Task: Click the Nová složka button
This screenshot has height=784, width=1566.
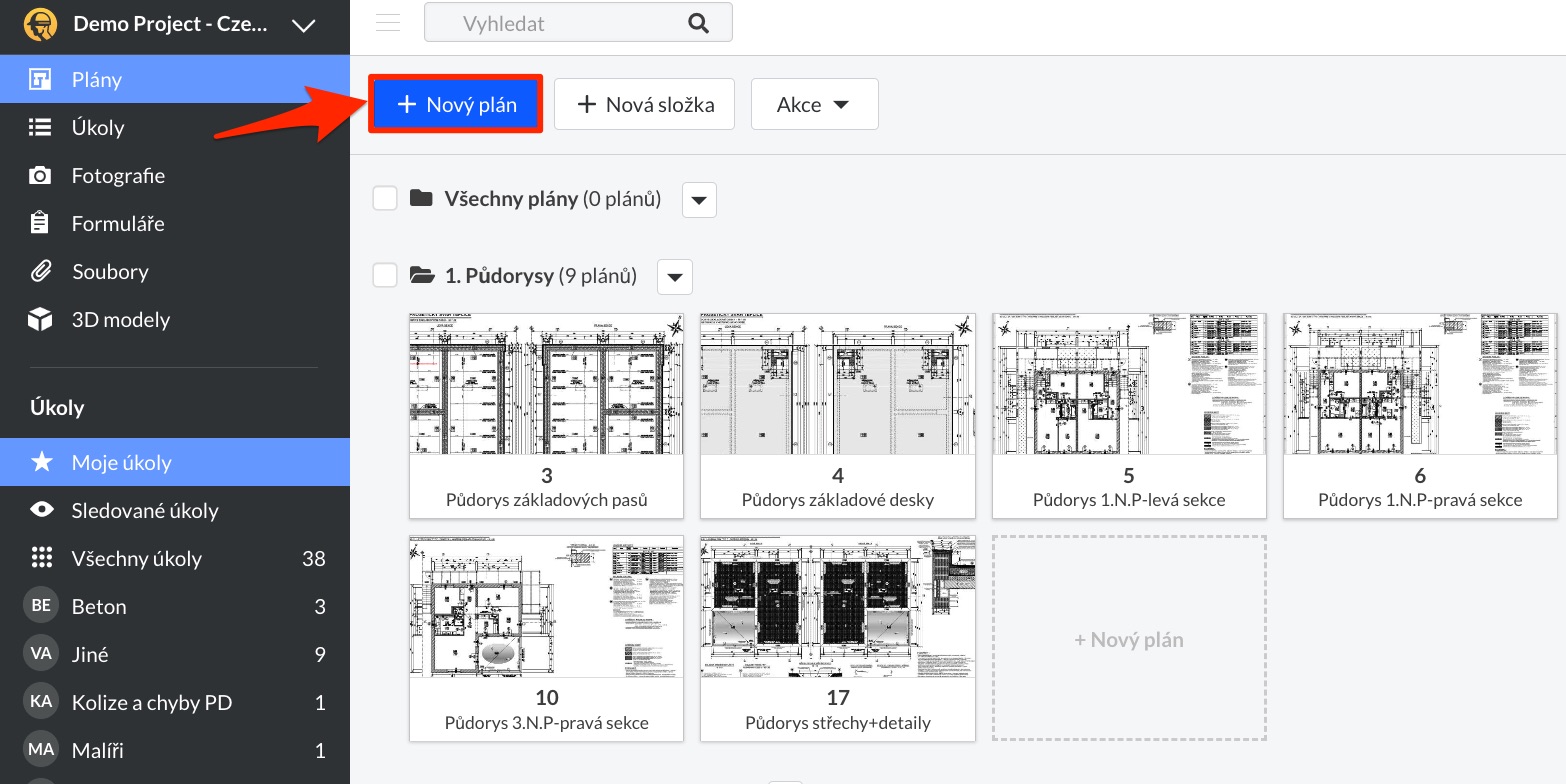Action: coord(645,104)
